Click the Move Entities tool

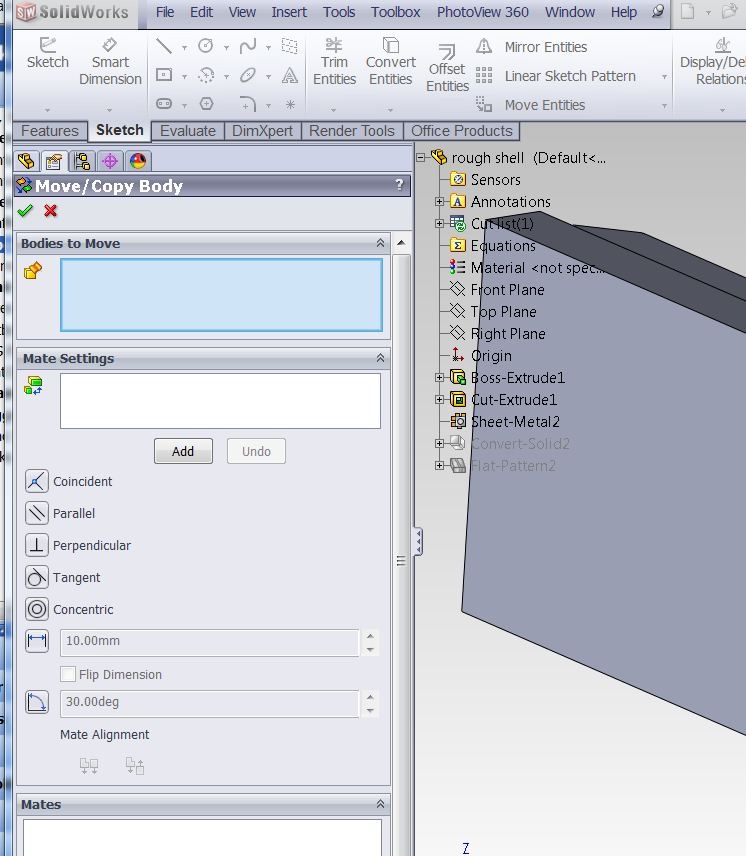pos(530,105)
